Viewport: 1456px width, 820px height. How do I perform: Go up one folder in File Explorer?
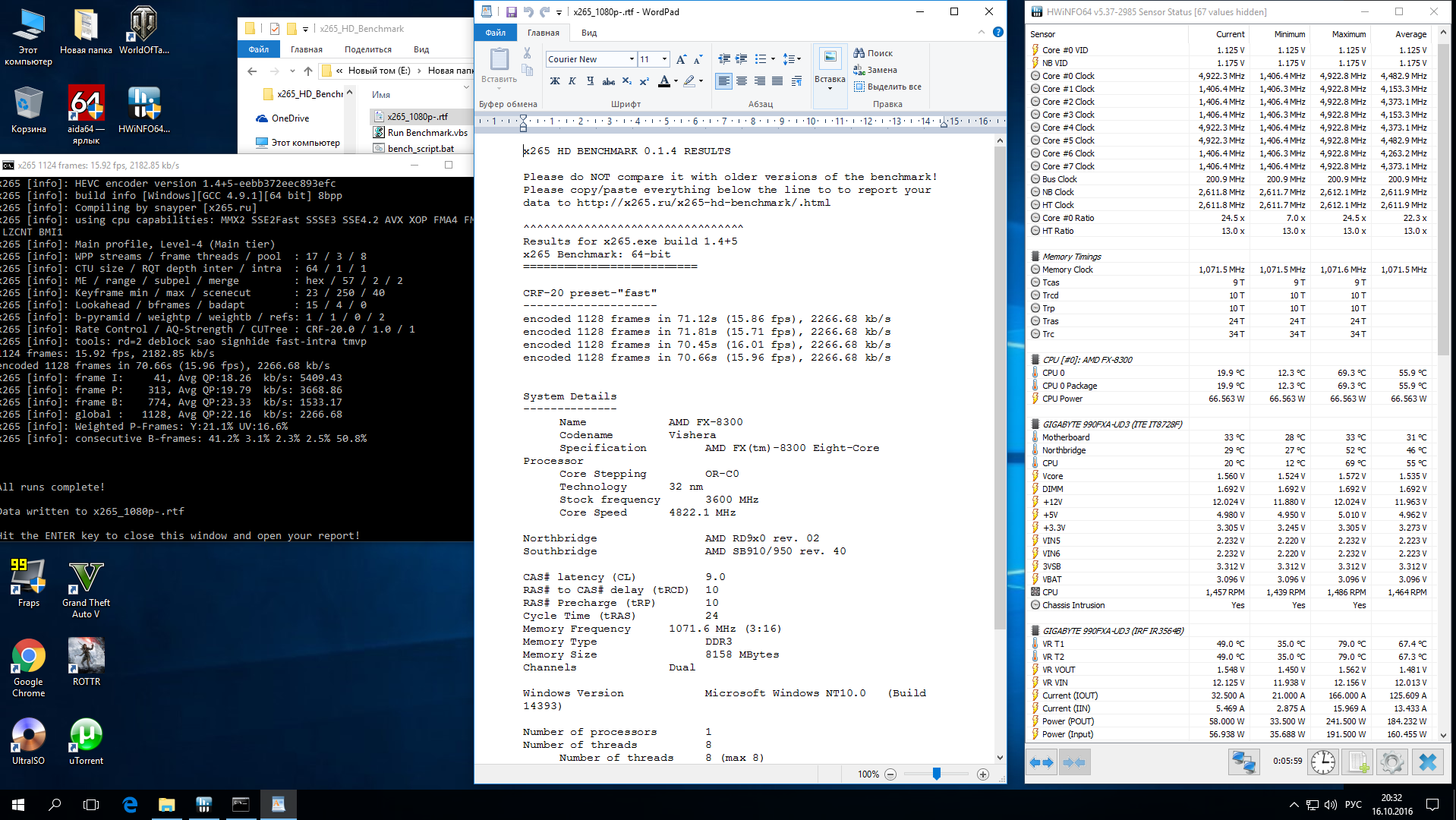tap(307, 71)
